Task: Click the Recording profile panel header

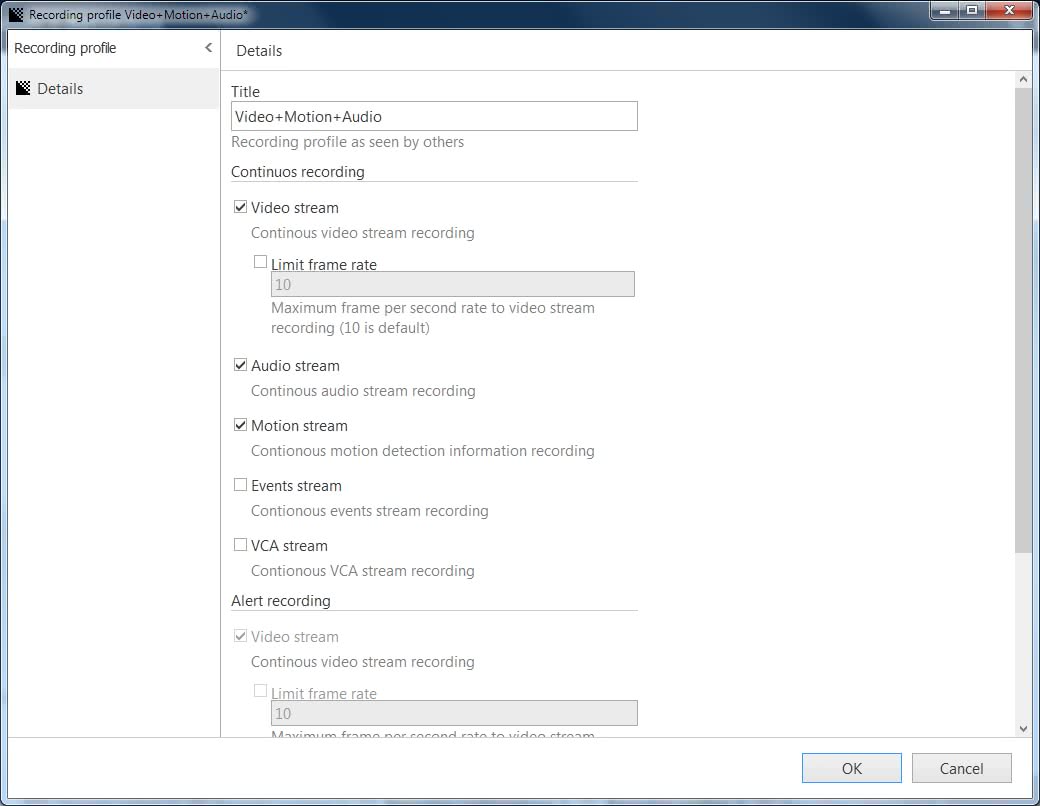Action: point(66,47)
